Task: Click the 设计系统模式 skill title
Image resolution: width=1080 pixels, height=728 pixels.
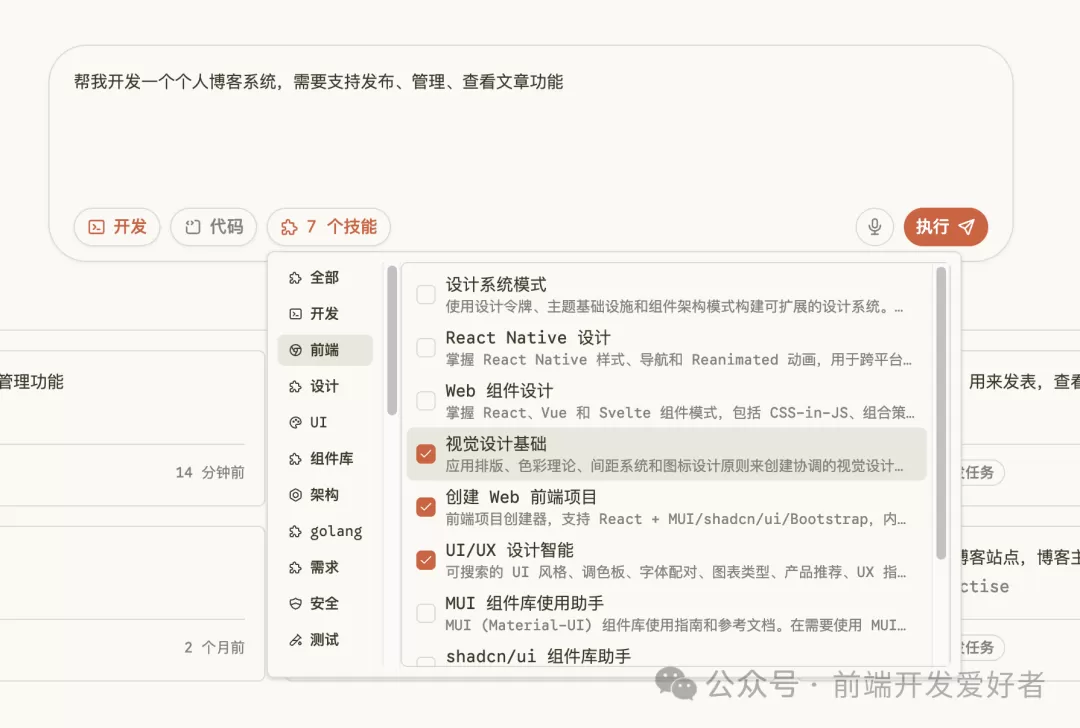Action: point(496,284)
